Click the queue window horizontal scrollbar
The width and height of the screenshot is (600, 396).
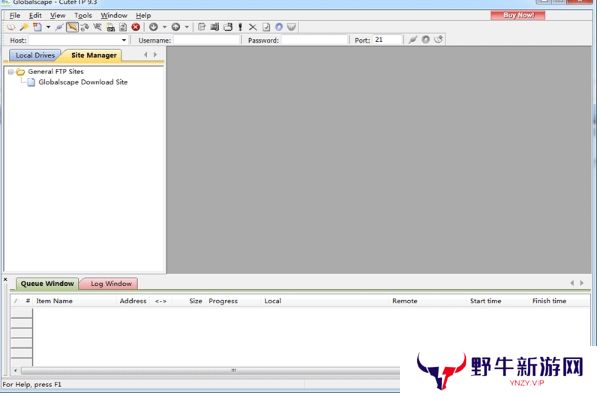coord(207,371)
